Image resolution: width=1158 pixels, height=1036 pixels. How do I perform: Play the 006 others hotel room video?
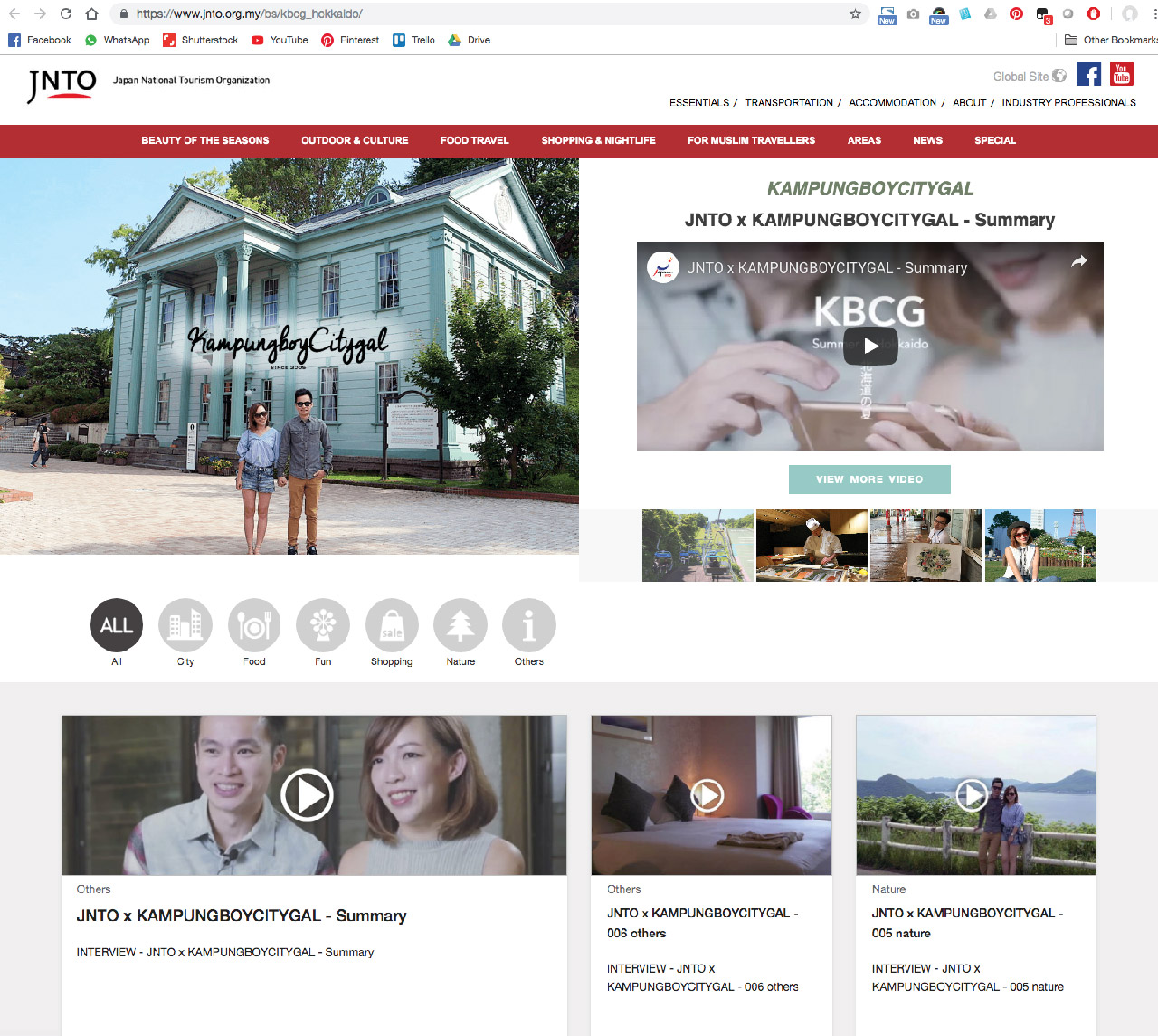[707, 795]
